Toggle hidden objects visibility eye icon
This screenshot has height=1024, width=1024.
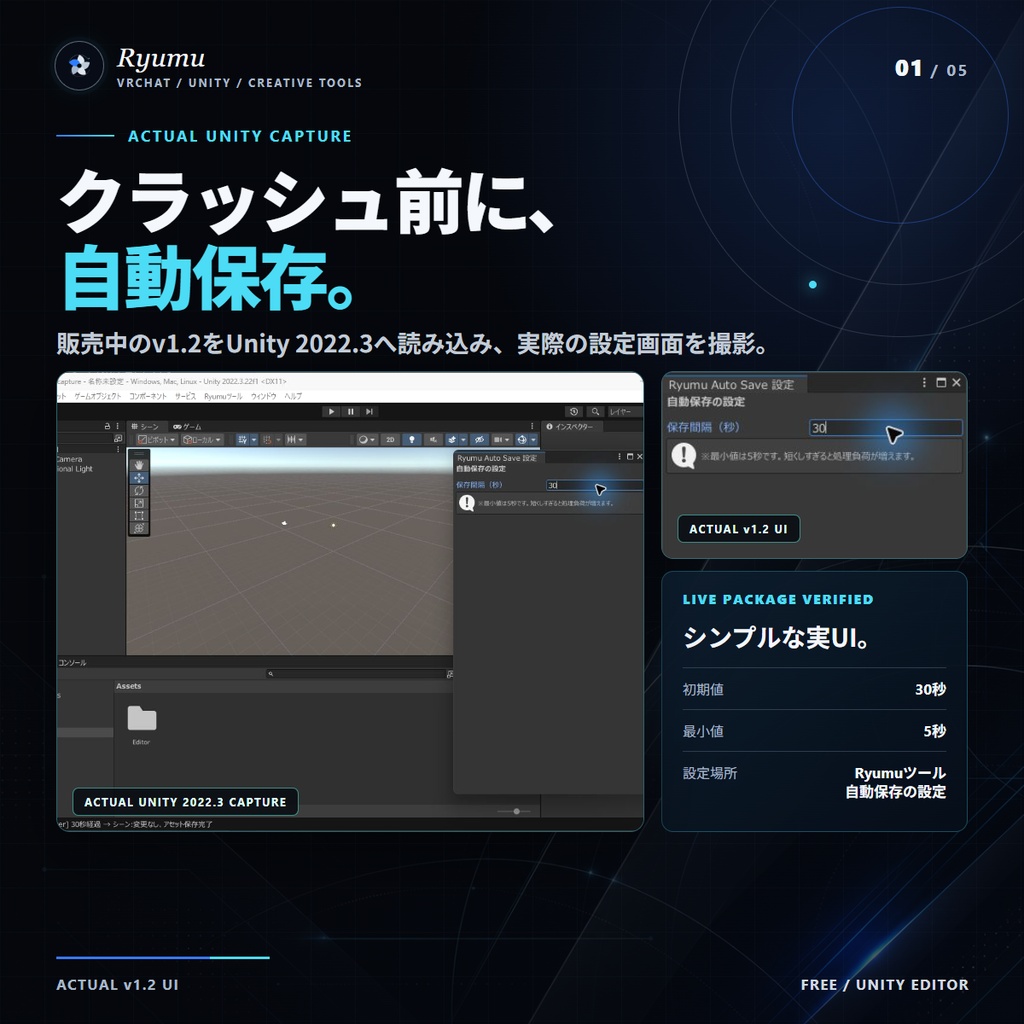[479, 440]
